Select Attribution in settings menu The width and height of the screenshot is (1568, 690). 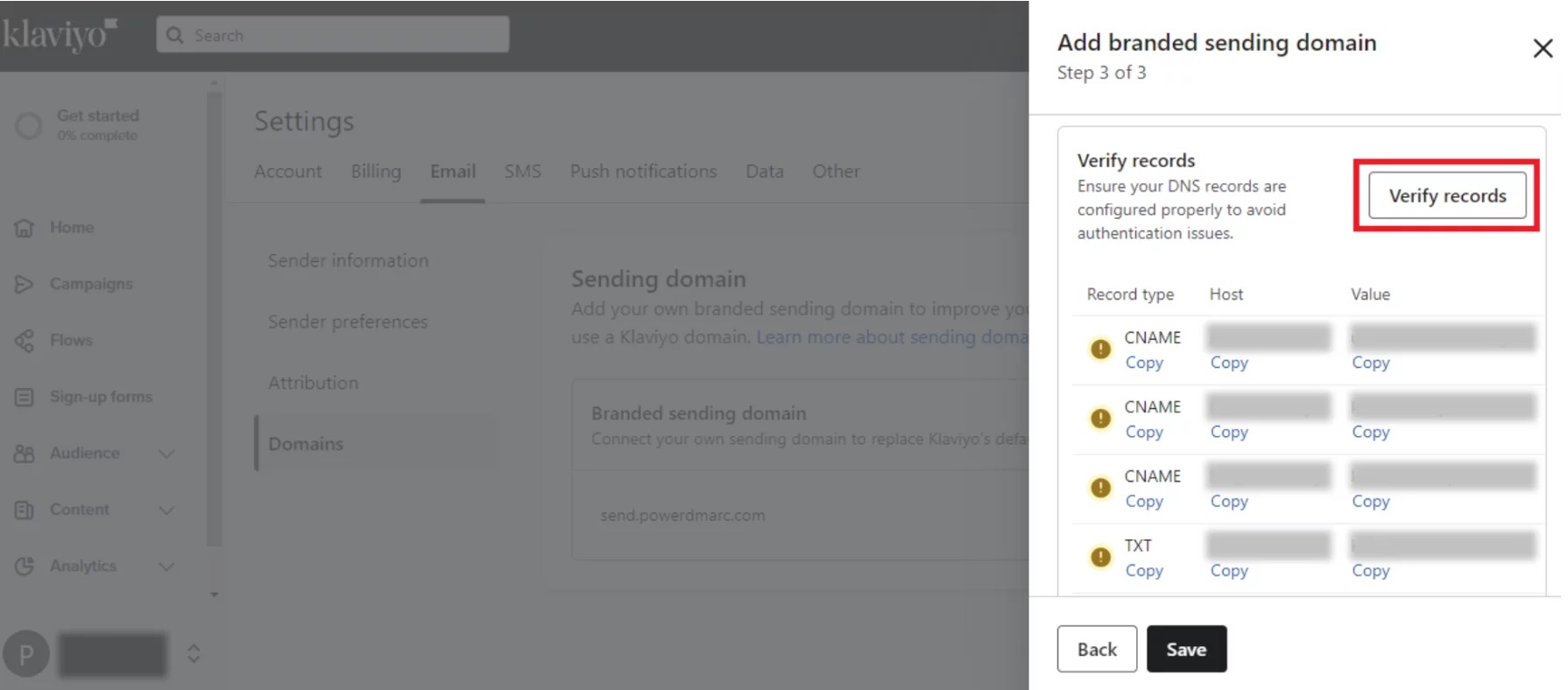tap(313, 383)
